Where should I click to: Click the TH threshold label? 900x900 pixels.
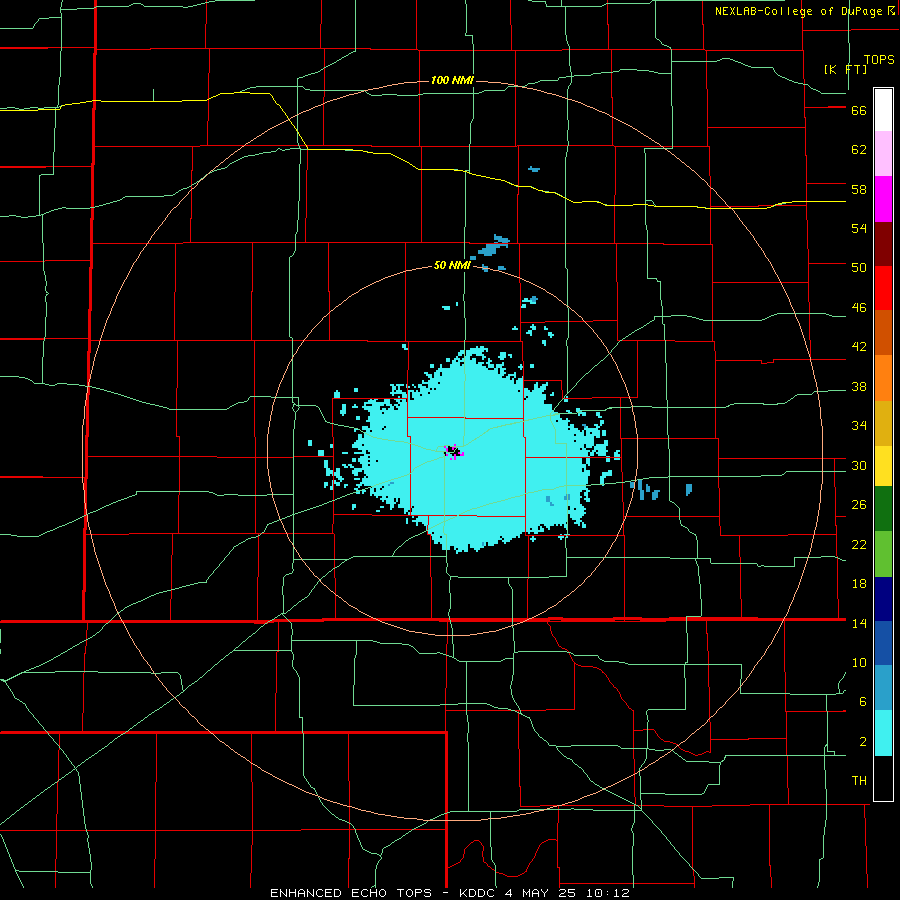click(859, 781)
